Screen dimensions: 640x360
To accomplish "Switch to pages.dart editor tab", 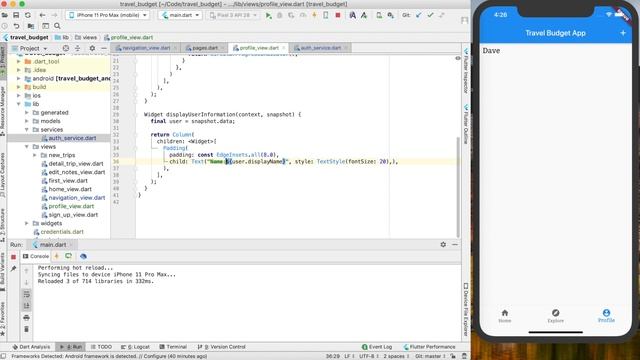I will (204, 48).
